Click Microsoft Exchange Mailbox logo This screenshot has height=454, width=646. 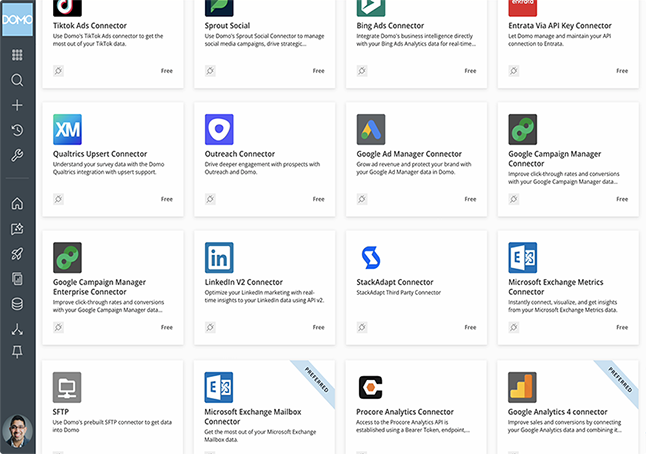(x=219, y=387)
